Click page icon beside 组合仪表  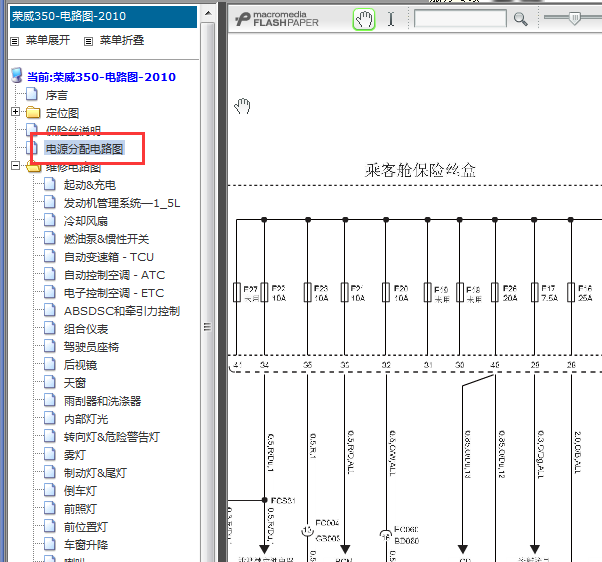50,329
